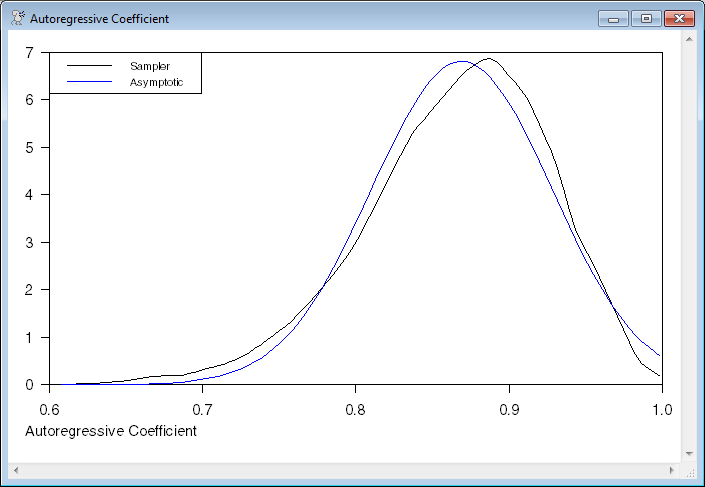Viewport: 705px width, 487px height.
Task: Click the vertical scrollbar up arrow
Action: coord(689,38)
